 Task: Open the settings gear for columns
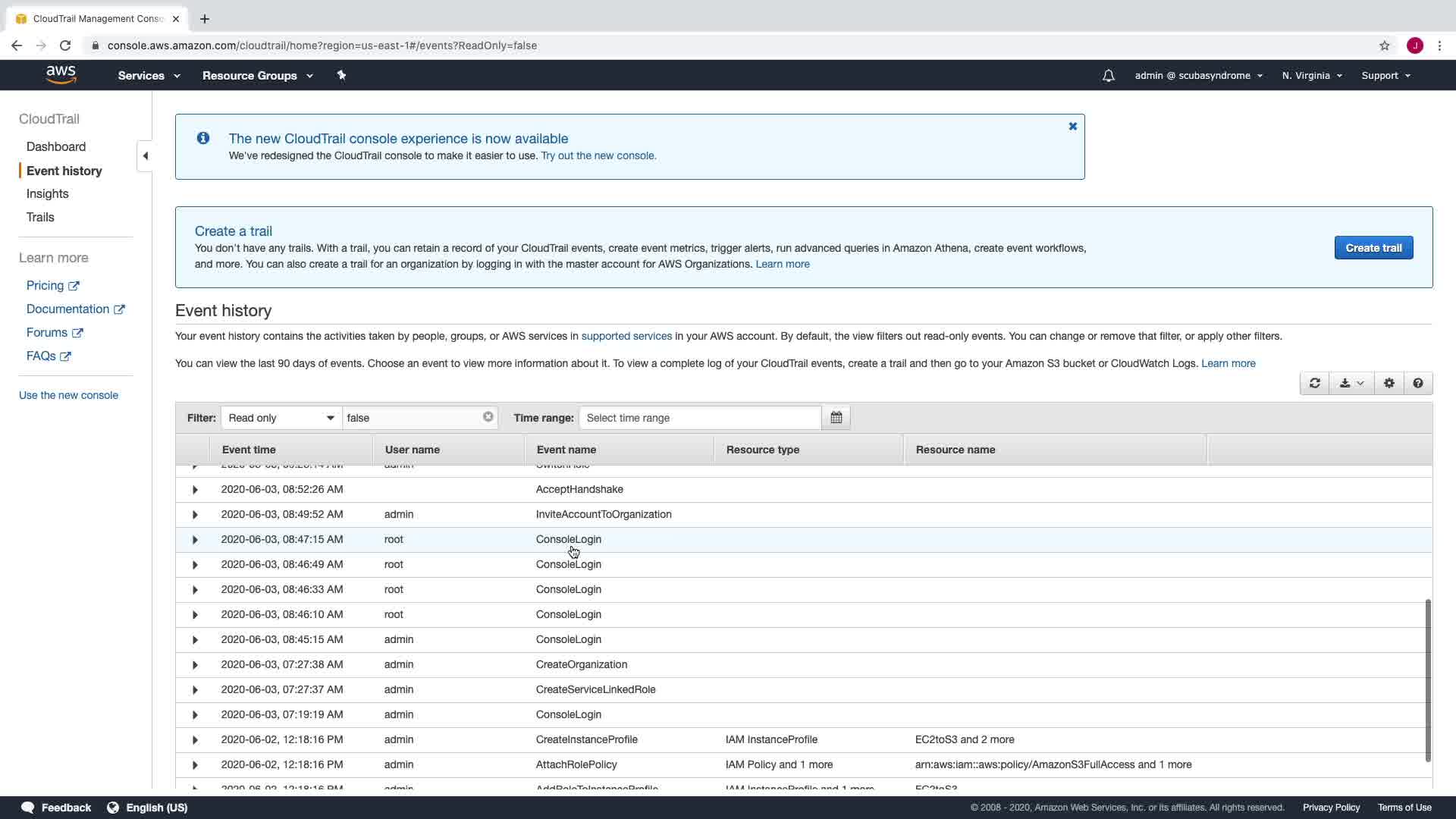click(1389, 384)
